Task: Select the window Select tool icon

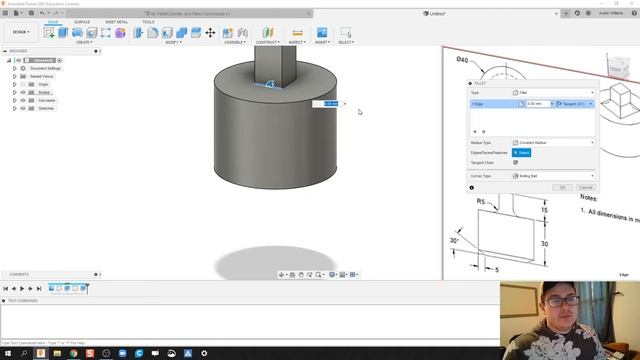Action: point(346,32)
